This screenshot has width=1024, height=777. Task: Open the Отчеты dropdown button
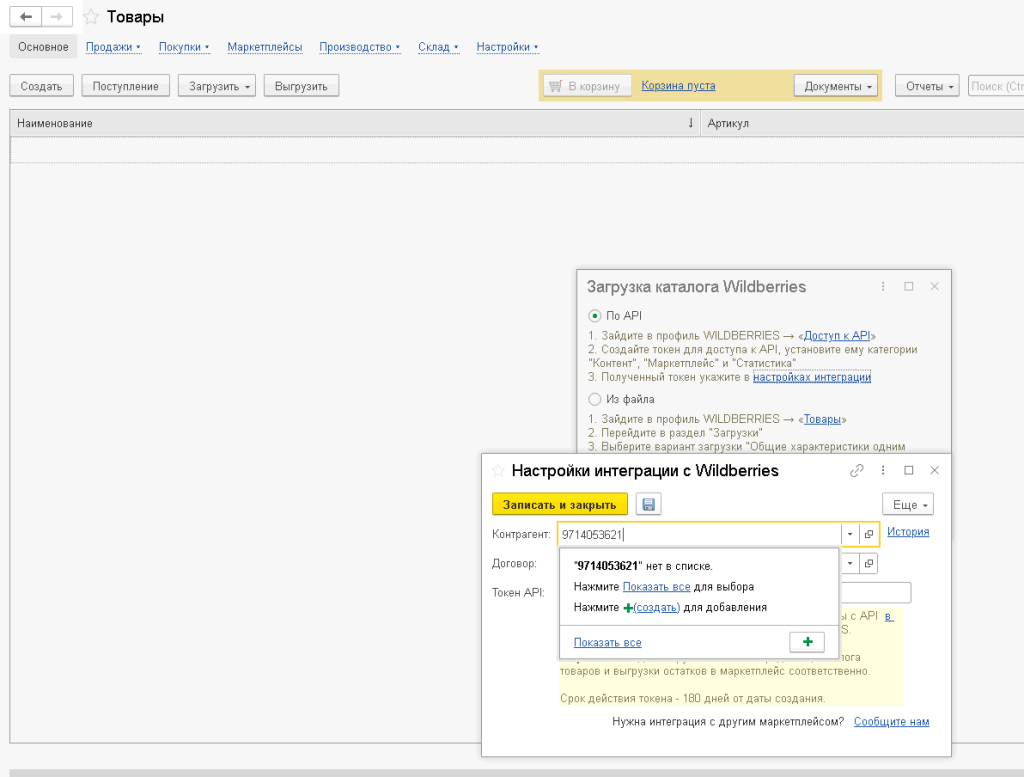(x=927, y=86)
